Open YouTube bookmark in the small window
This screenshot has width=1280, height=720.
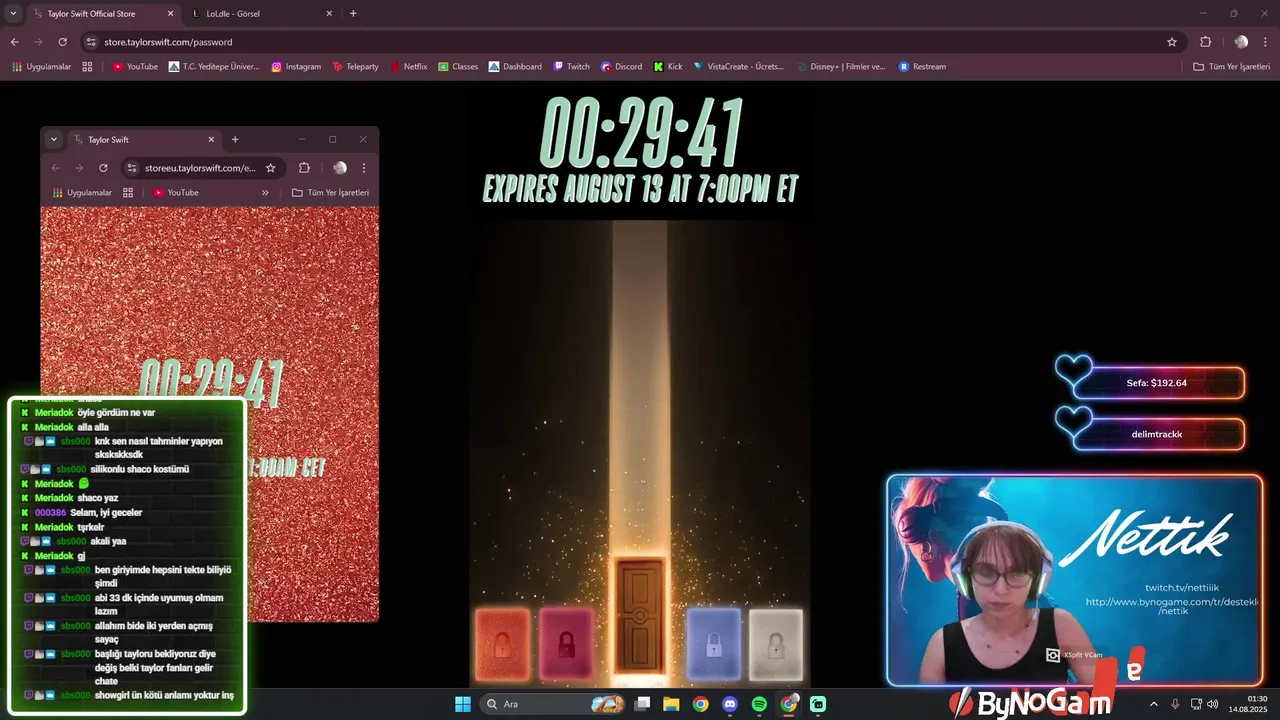click(x=176, y=193)
